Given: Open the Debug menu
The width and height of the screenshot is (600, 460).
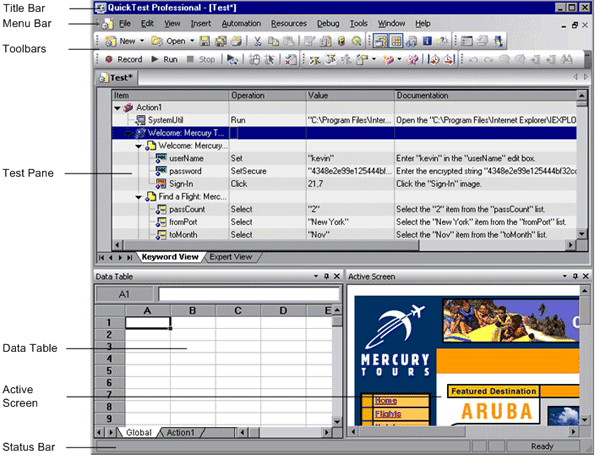Looking at the screenshot, I should point(328,24).
